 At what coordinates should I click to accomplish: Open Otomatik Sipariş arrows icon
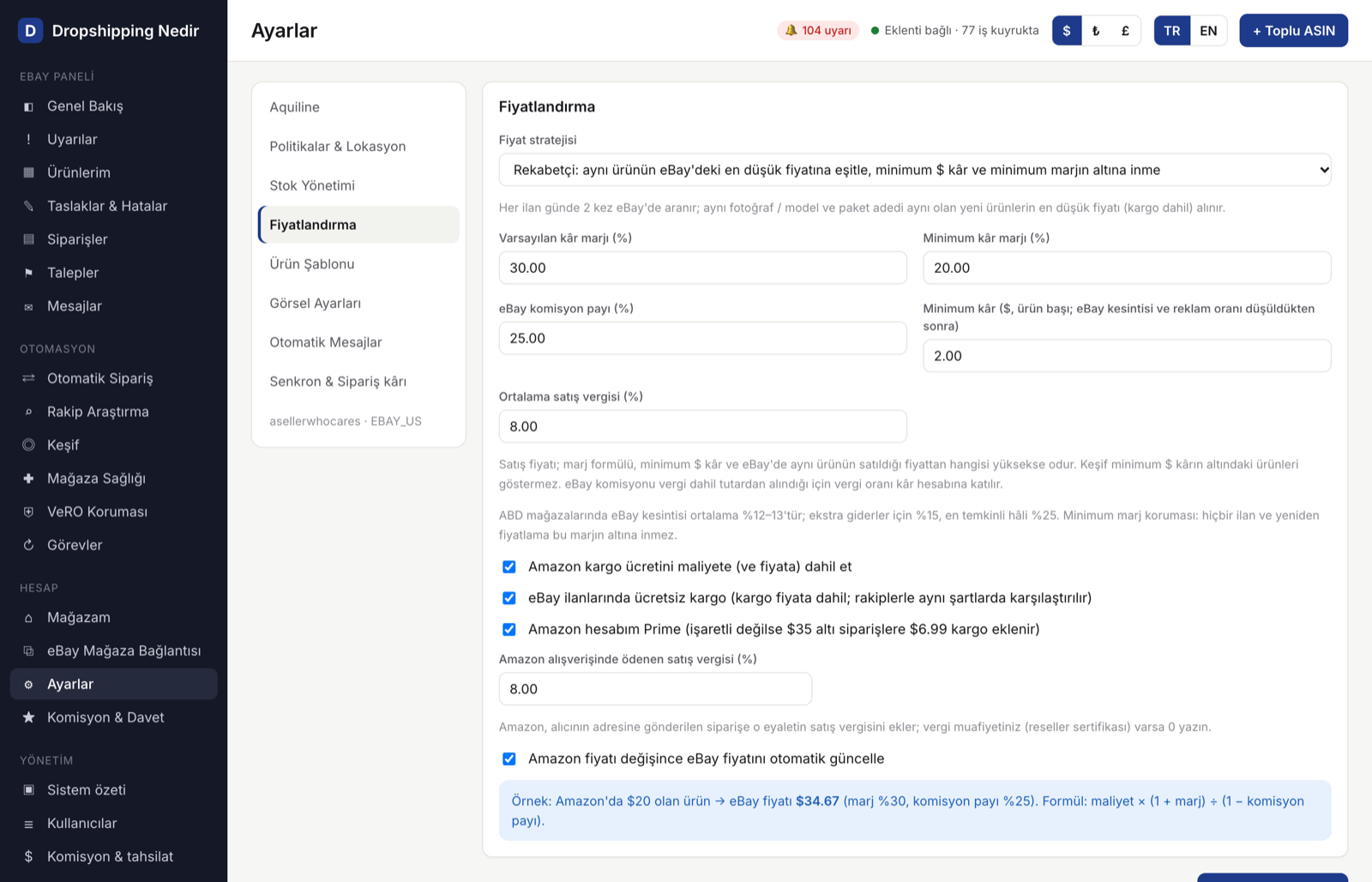tap(28, 378)
